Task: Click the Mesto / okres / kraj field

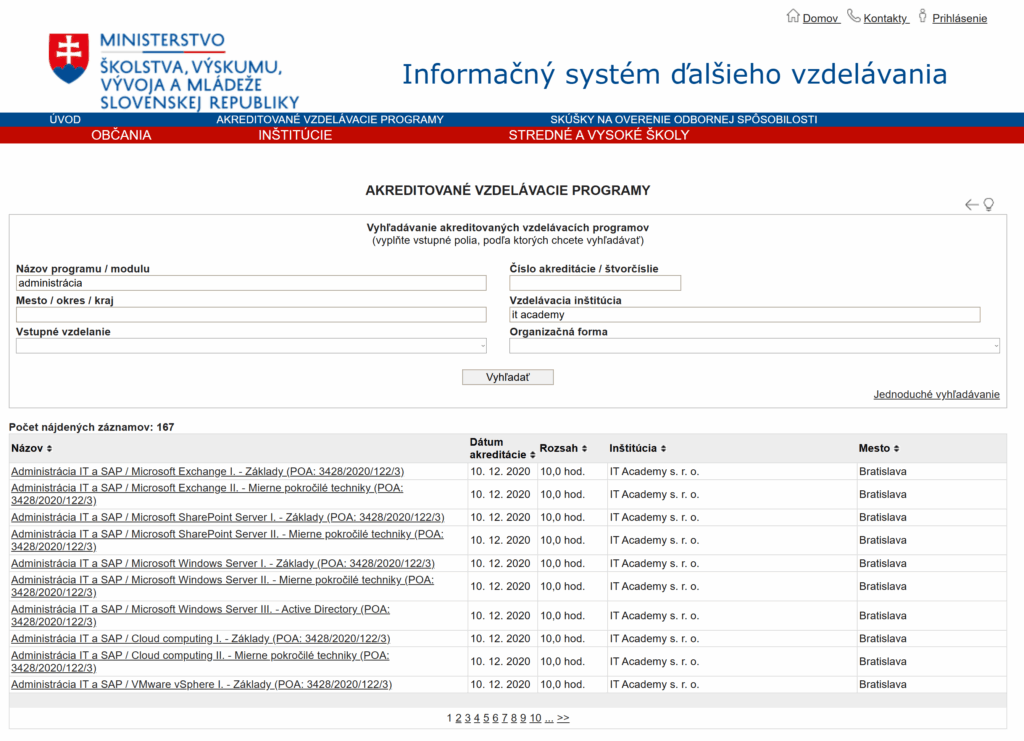Action: 250,315
